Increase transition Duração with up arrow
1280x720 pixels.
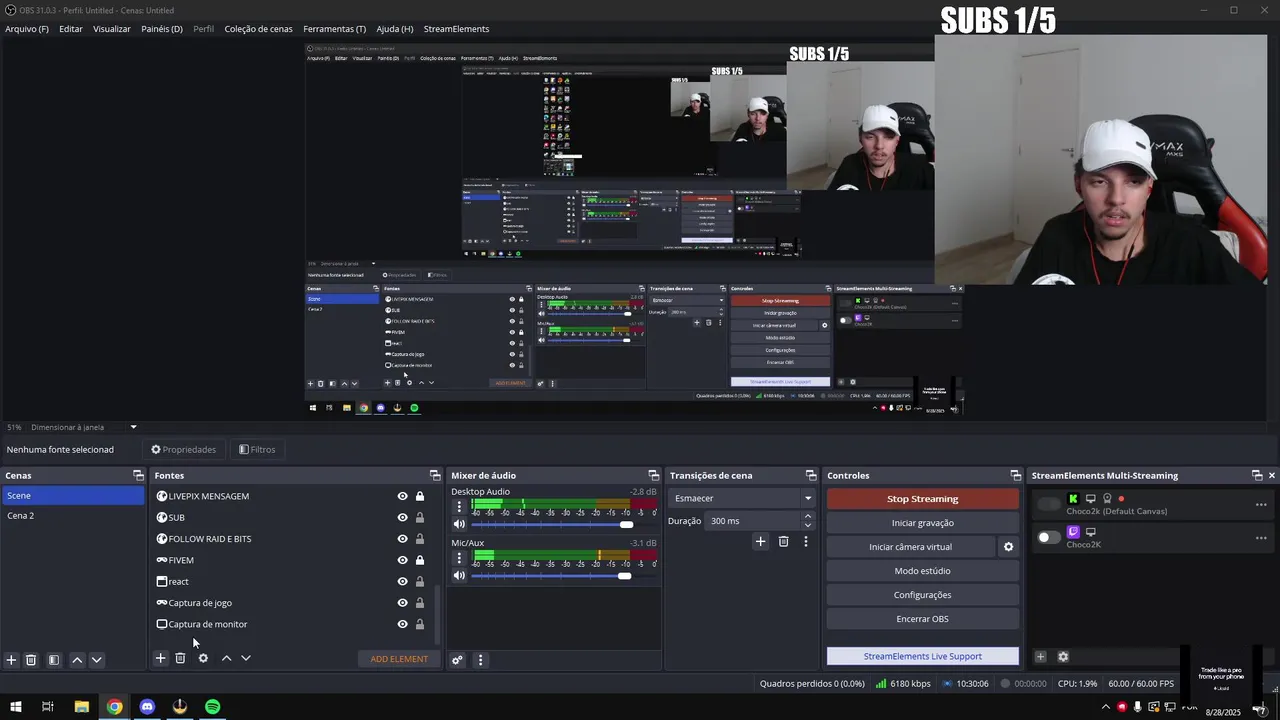tap(808, 516)
